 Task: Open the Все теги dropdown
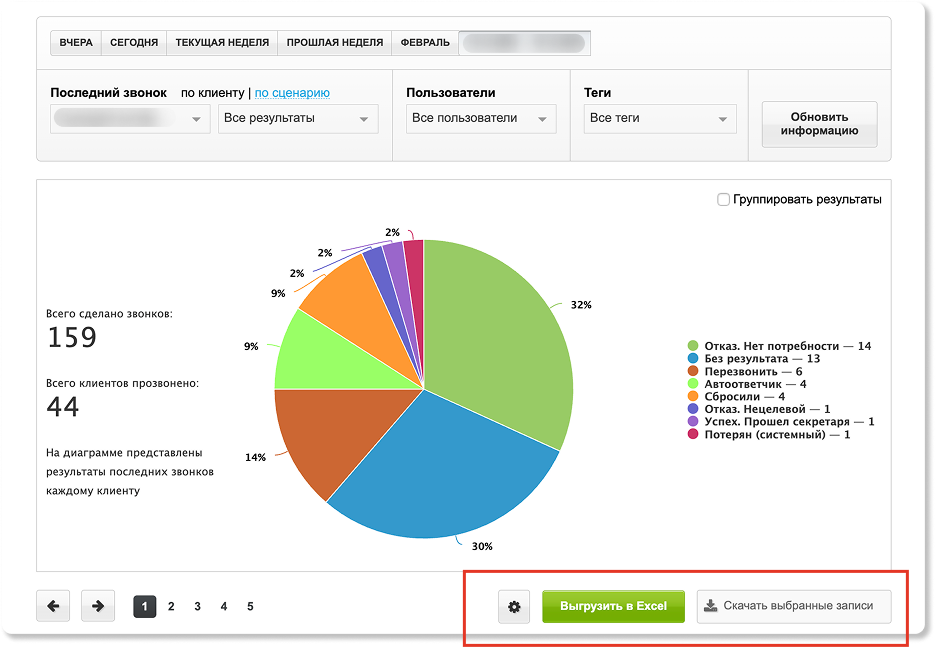660,119
